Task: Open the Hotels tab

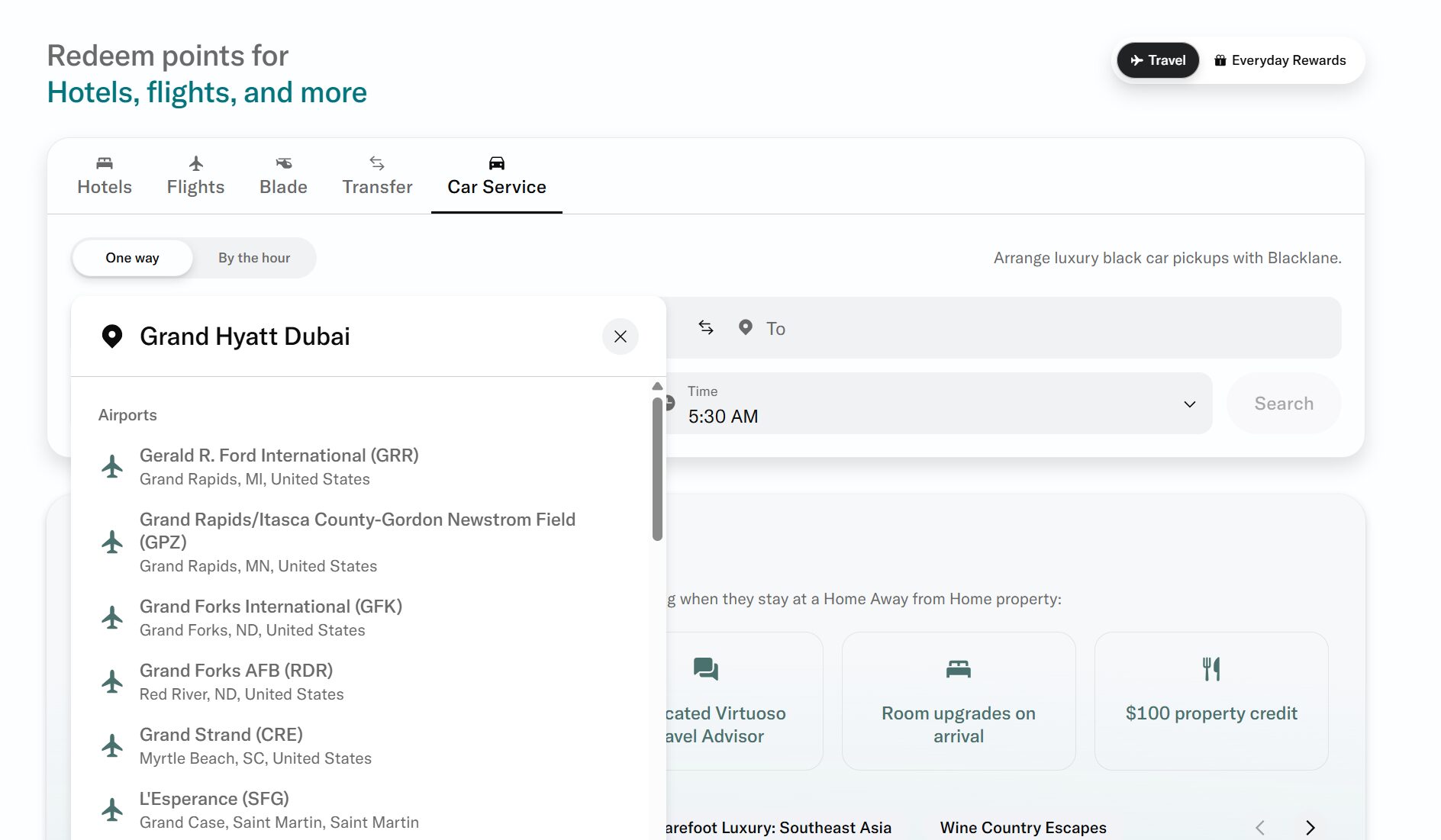Action: click(105, 176)
